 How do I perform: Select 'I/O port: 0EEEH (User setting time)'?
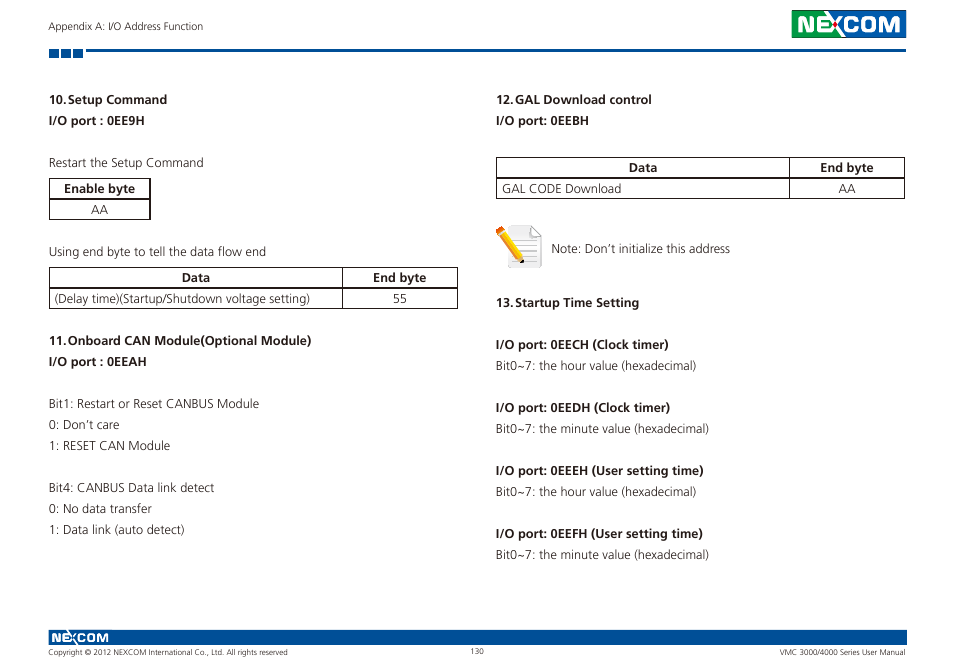[600, 471]
